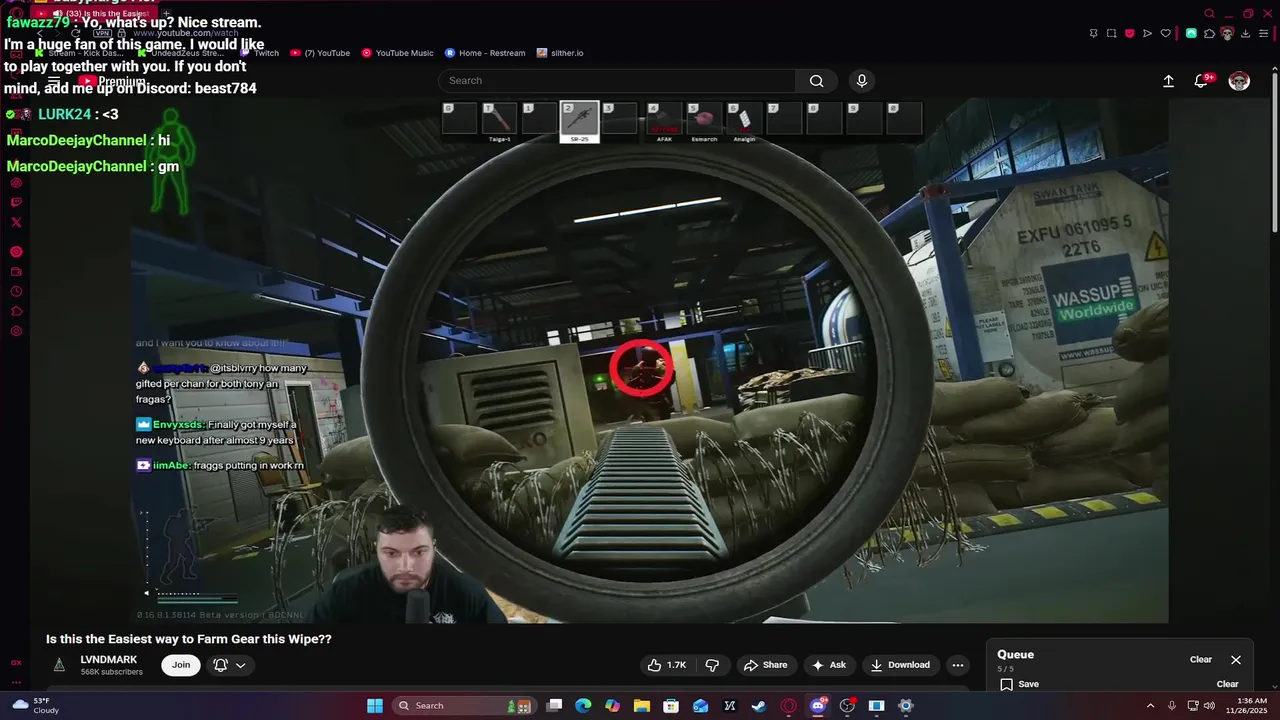Click the taskbar Search box
Image resolution: width=1280 pixels, height=720 pixels.
[x=463, y=706]
